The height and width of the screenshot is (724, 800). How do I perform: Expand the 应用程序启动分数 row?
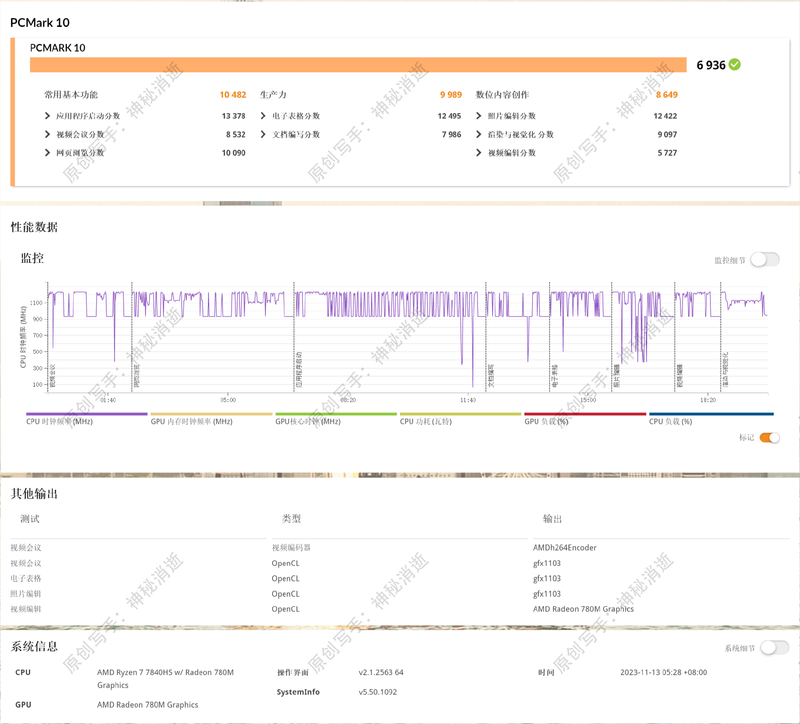pyautogui.click(x=47, y=116)
